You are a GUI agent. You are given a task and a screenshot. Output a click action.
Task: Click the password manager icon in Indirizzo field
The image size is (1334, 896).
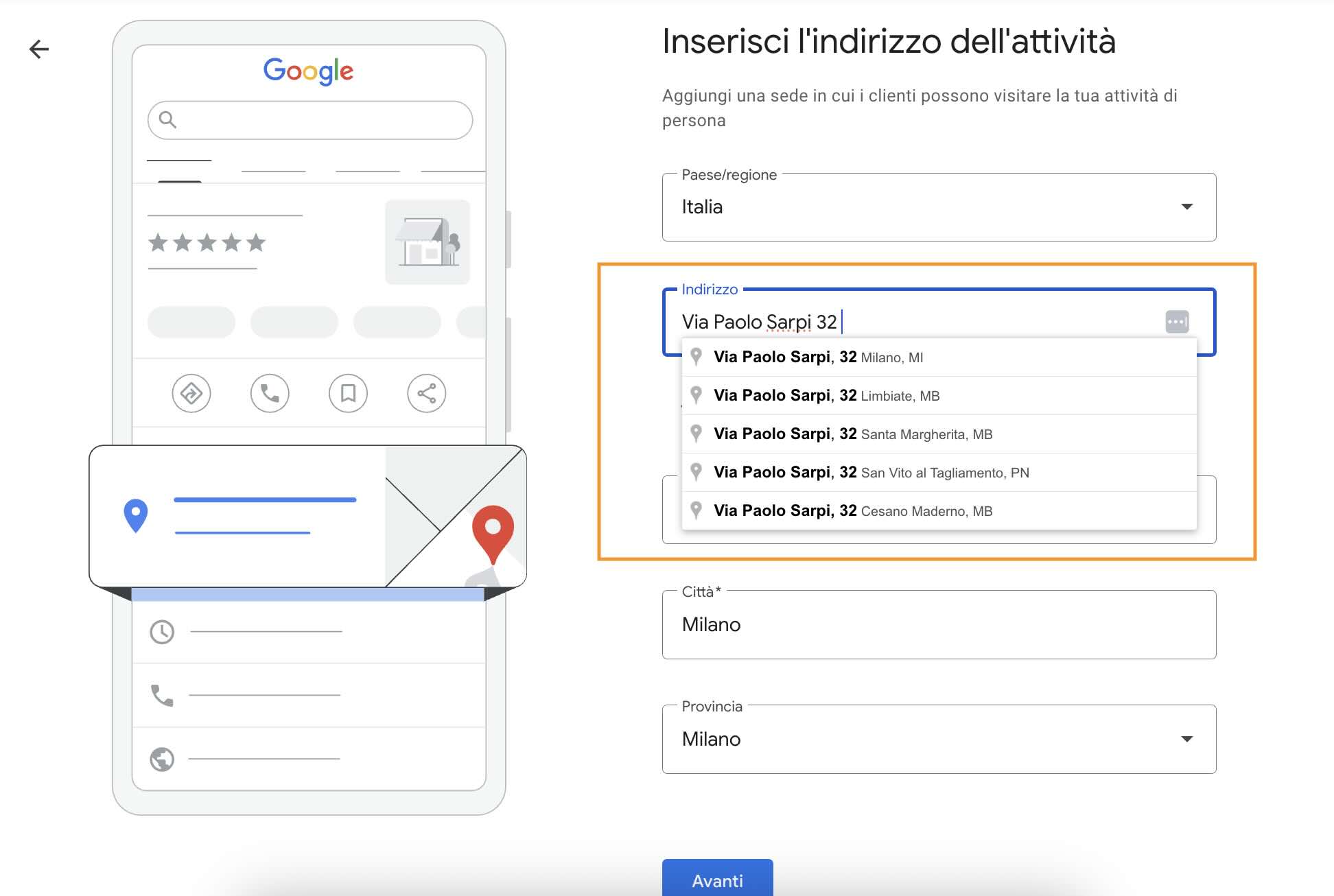pyautogui.click(x=1177, y=322)
